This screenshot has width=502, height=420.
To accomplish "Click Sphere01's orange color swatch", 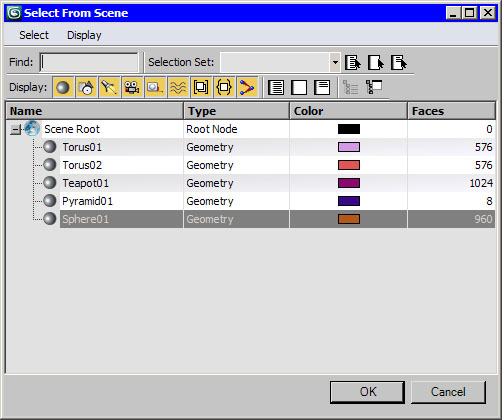I will click(349, 219).
